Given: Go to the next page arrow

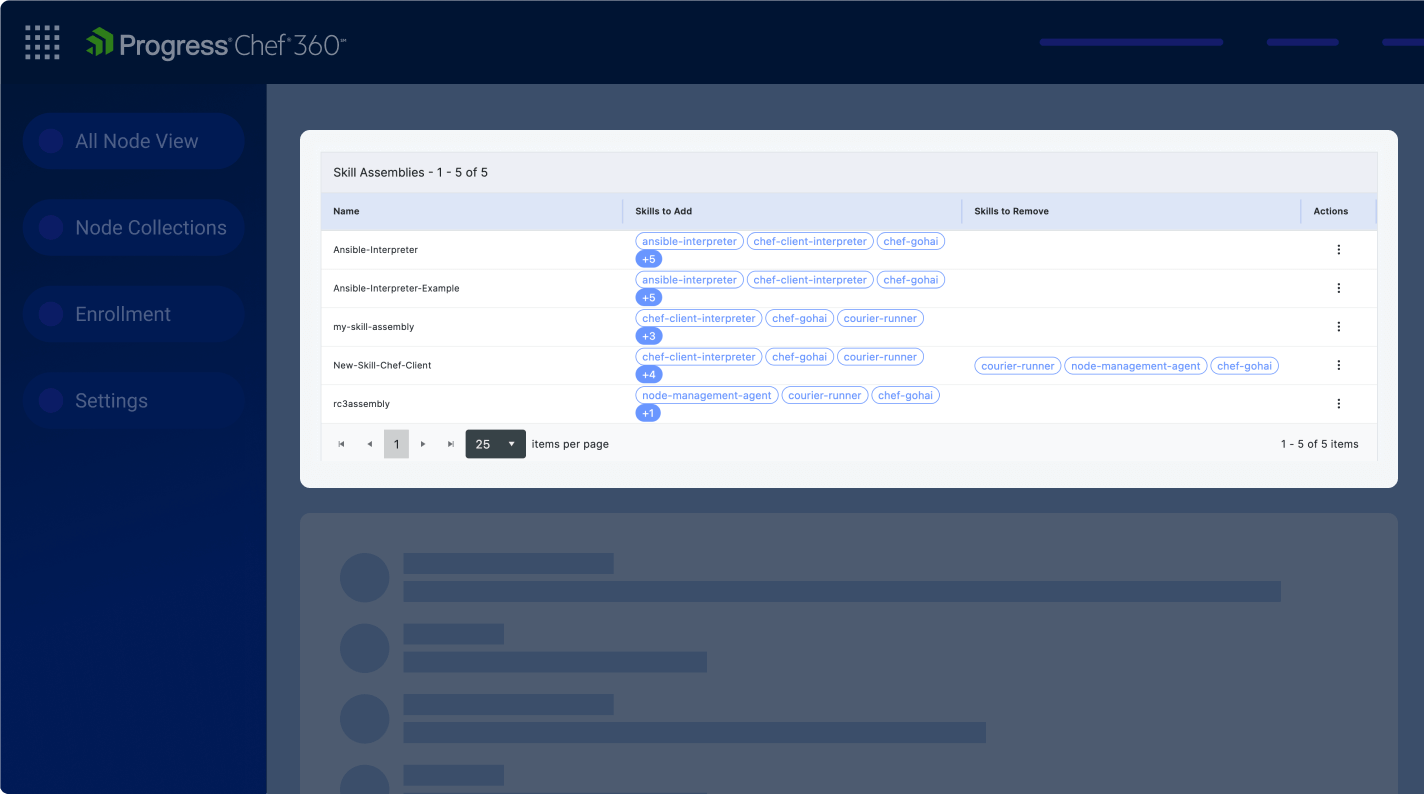Looking at the screenshot, I should tap(423, 444).
